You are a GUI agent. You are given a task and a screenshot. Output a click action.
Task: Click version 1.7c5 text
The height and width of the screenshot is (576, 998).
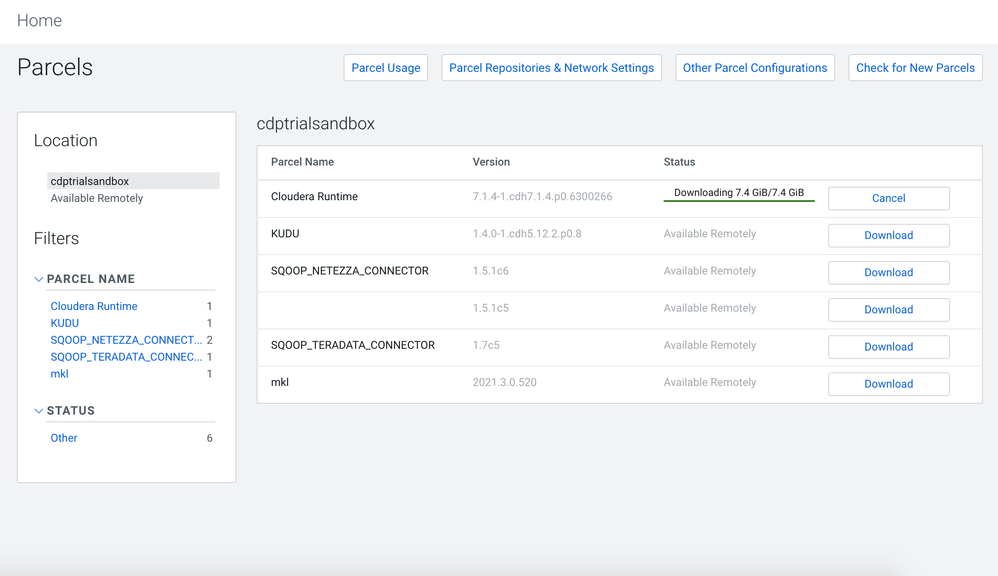(x=486, y=345)
